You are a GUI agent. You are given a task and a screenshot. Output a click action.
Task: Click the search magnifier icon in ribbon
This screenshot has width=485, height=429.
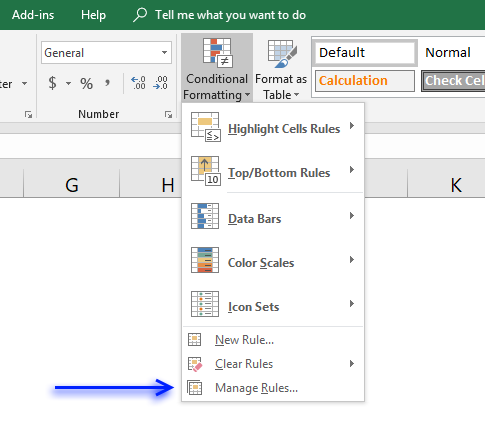click(140, 15)
